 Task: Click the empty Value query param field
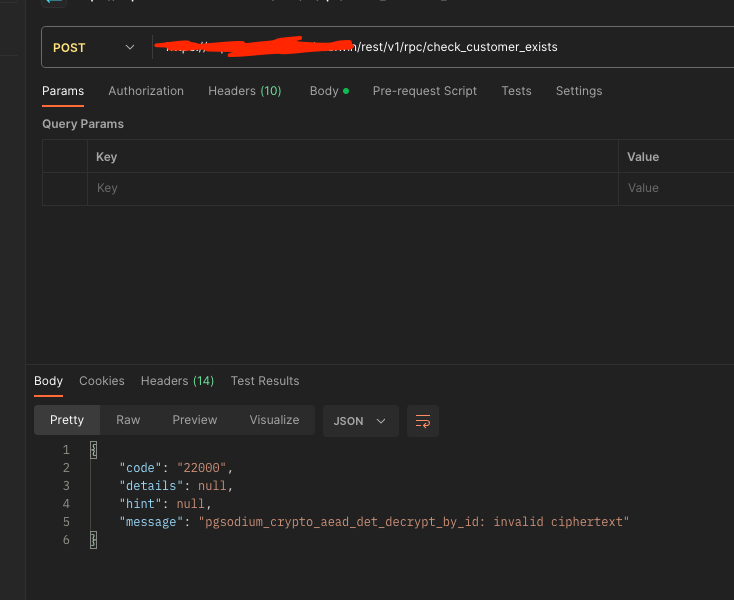pos(676,189)
